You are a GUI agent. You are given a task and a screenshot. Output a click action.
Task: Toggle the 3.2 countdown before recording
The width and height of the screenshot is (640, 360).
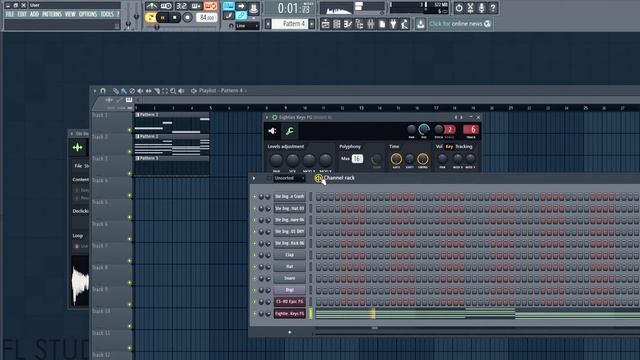pos(181,6)
